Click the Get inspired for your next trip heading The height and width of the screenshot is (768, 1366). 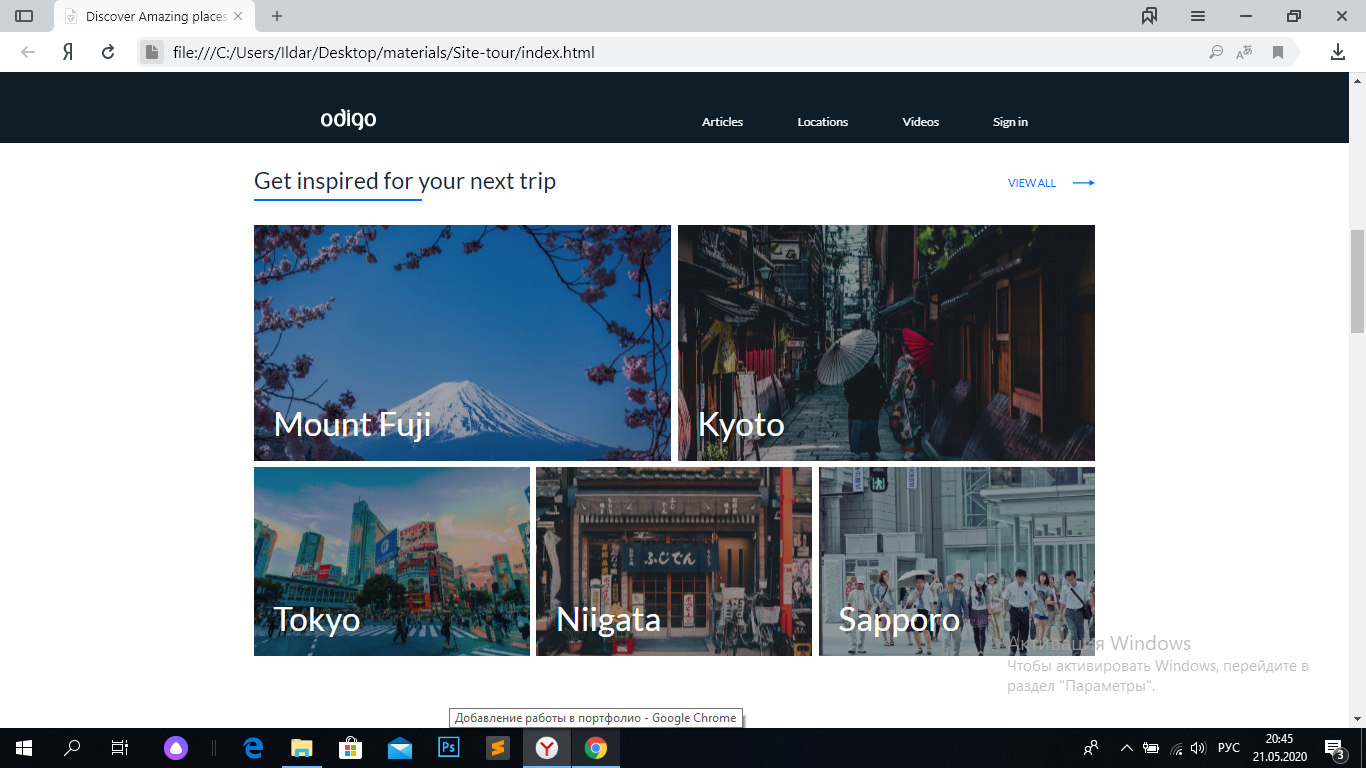pos(405,181)
